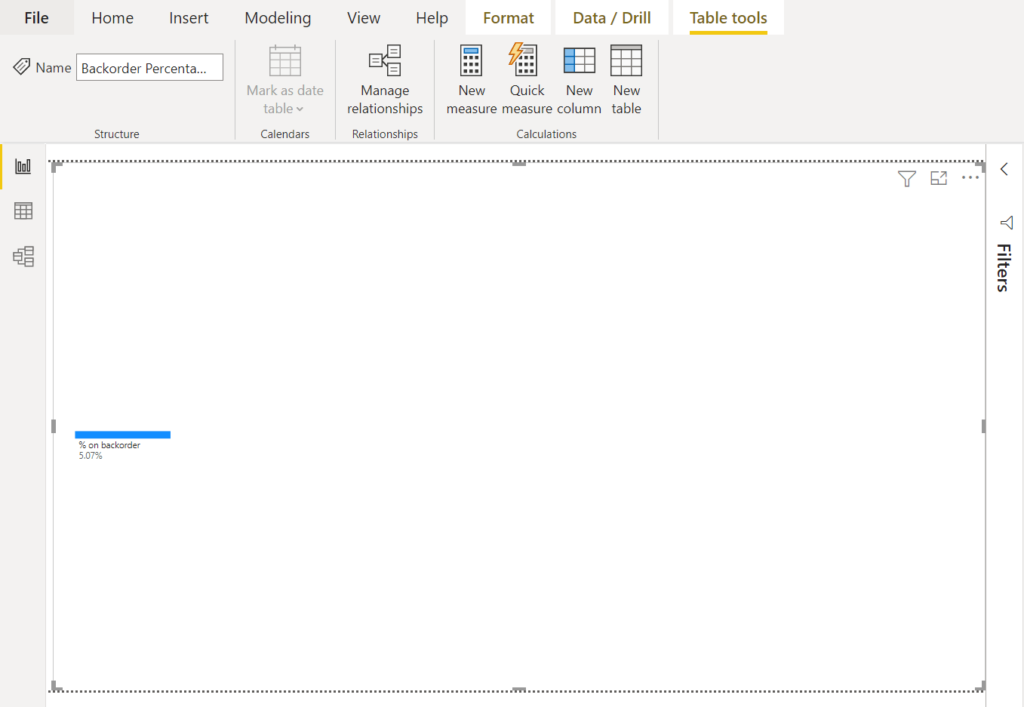Select Report view in the sidebar
This screenshot has width=1024, height=707.
click(x=22, y=165)
